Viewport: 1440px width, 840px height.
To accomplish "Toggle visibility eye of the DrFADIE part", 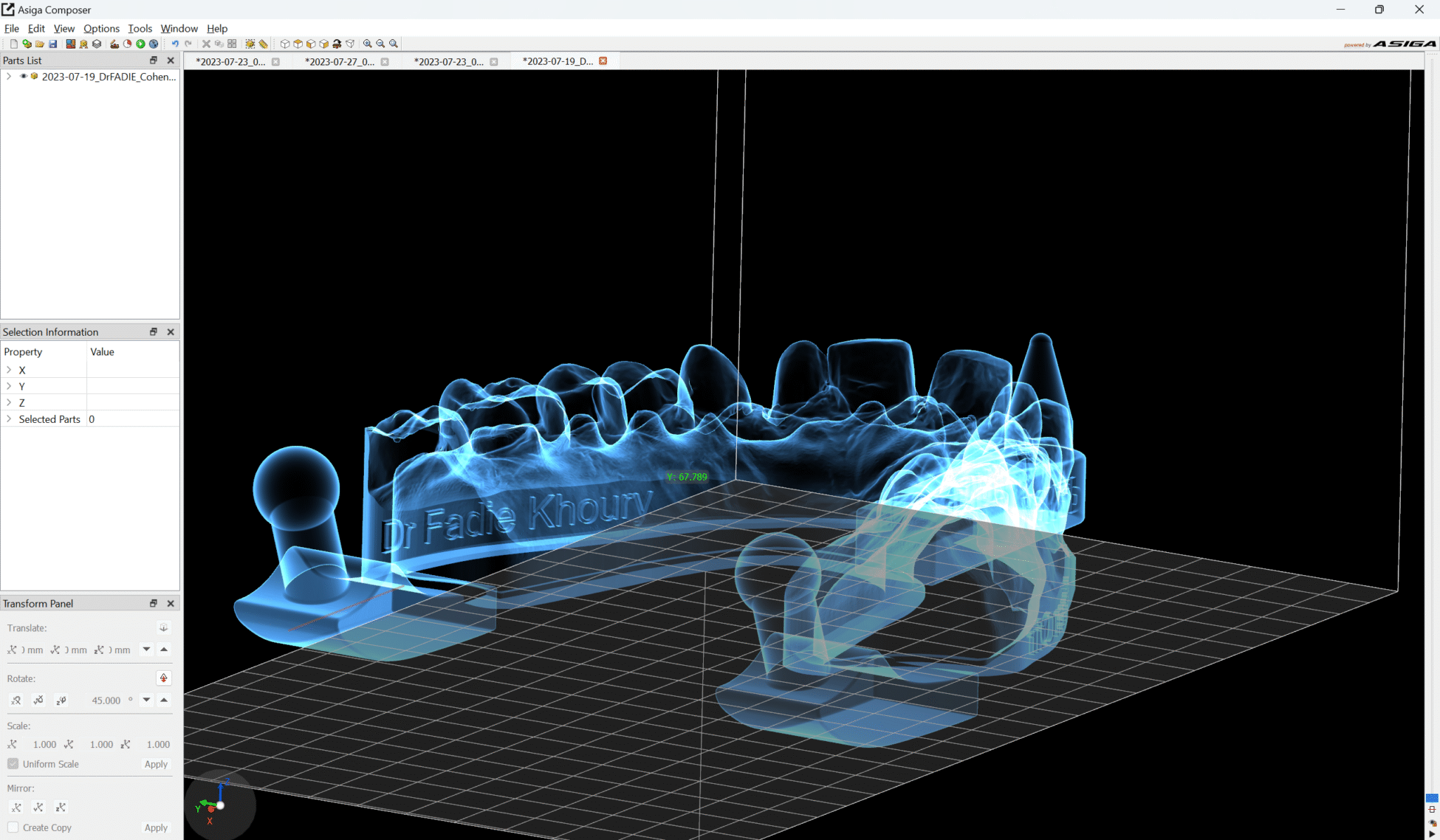I will coord(24,76).
